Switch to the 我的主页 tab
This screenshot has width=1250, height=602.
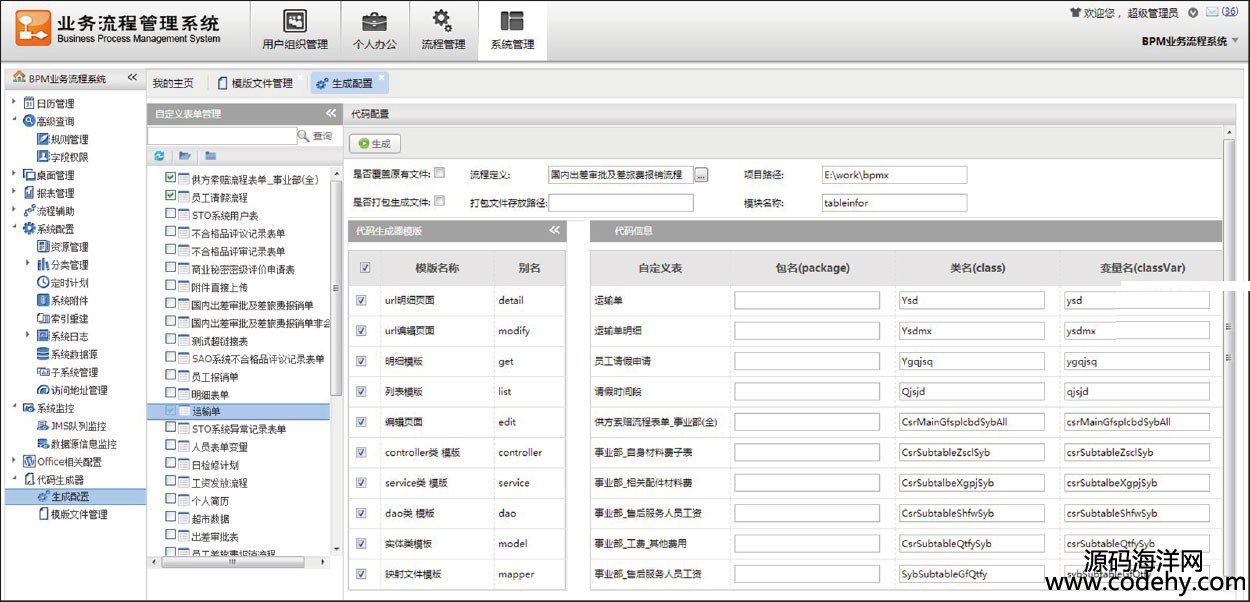(173, 83)
